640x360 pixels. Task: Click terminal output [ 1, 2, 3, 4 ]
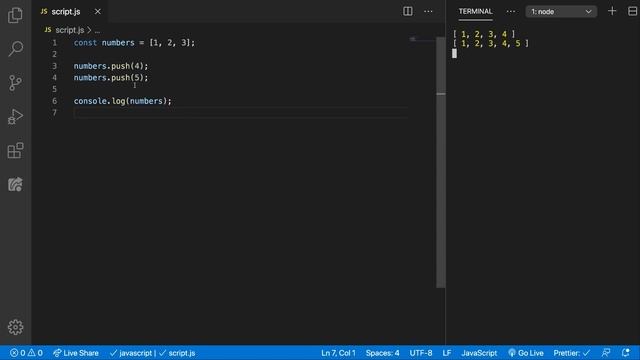point(484,34)
